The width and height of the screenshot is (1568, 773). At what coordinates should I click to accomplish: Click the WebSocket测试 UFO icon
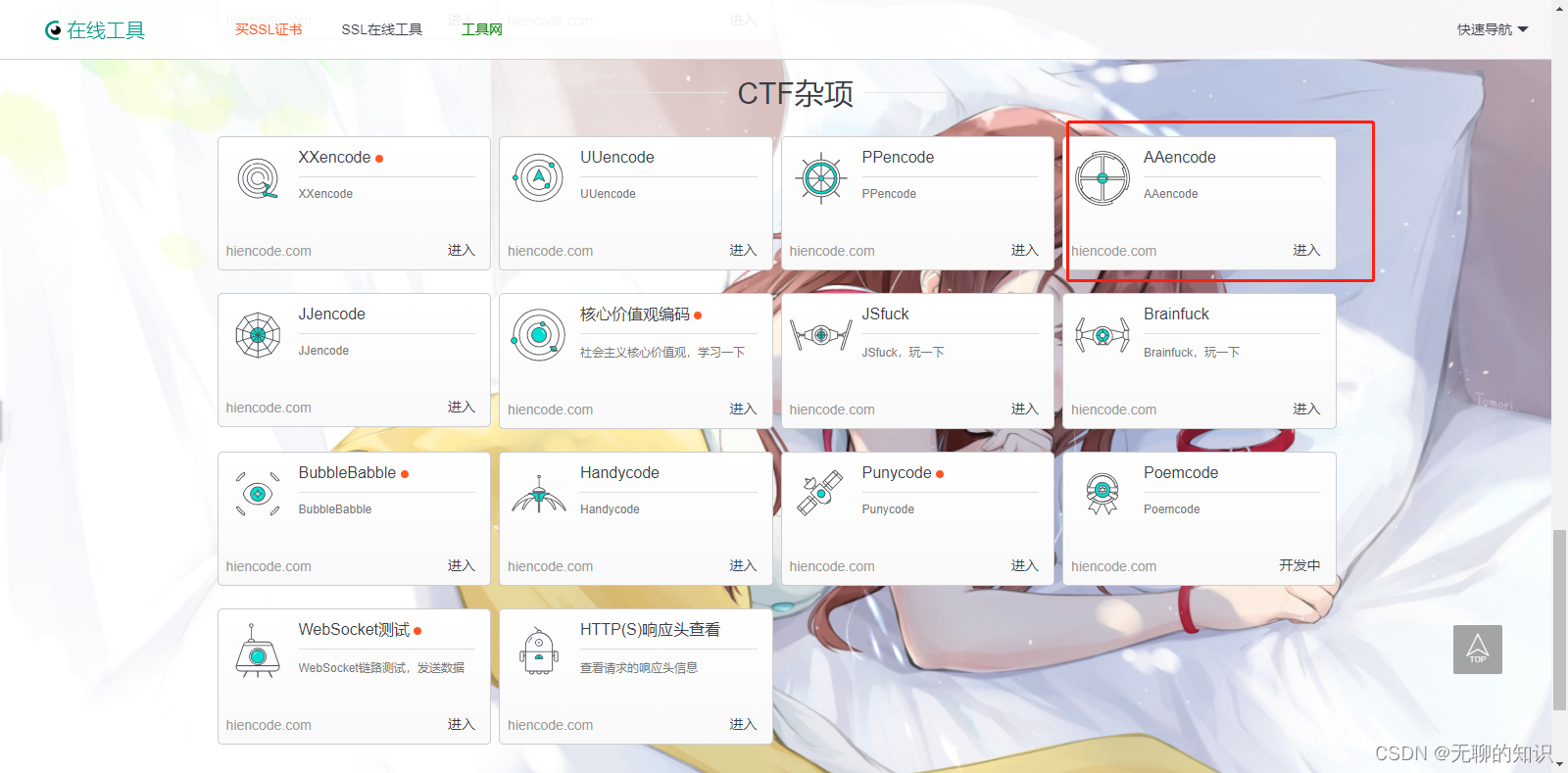258,652
